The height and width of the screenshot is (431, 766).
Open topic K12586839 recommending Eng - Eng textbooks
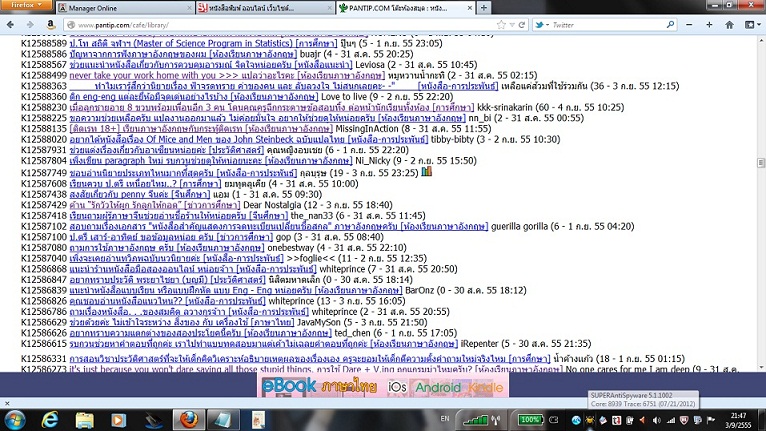[x=235, y=290]
